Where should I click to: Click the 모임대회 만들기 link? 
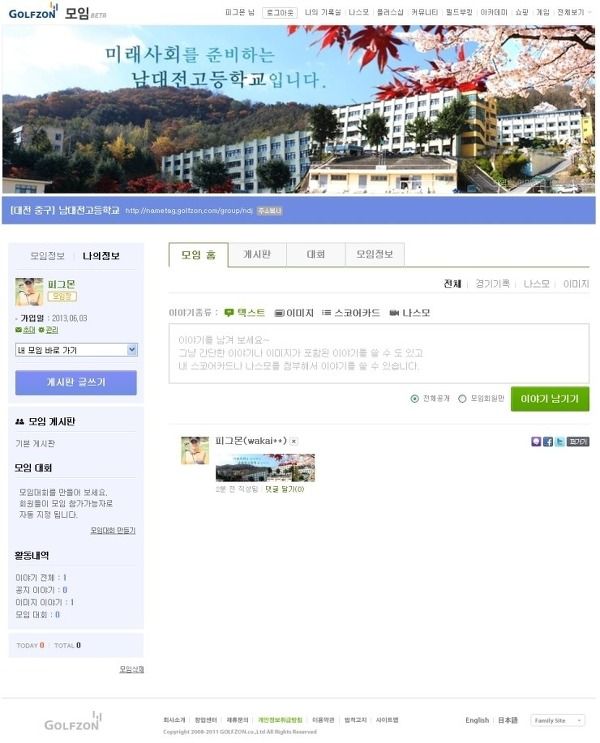click(x=113, y=530)
